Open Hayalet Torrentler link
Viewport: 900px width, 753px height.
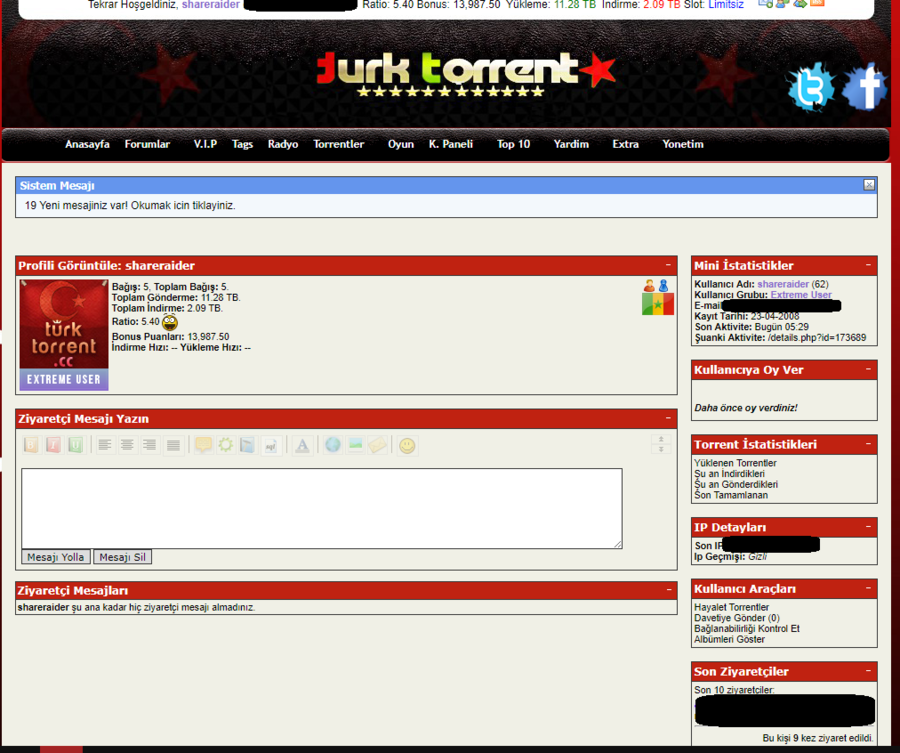[x=731, y=607]
